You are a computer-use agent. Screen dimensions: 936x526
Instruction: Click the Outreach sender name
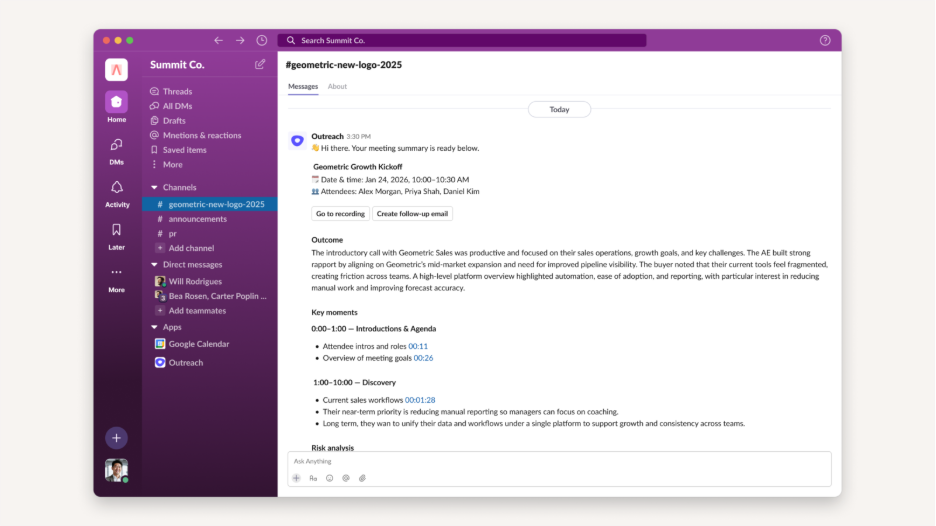coord(327,136)
